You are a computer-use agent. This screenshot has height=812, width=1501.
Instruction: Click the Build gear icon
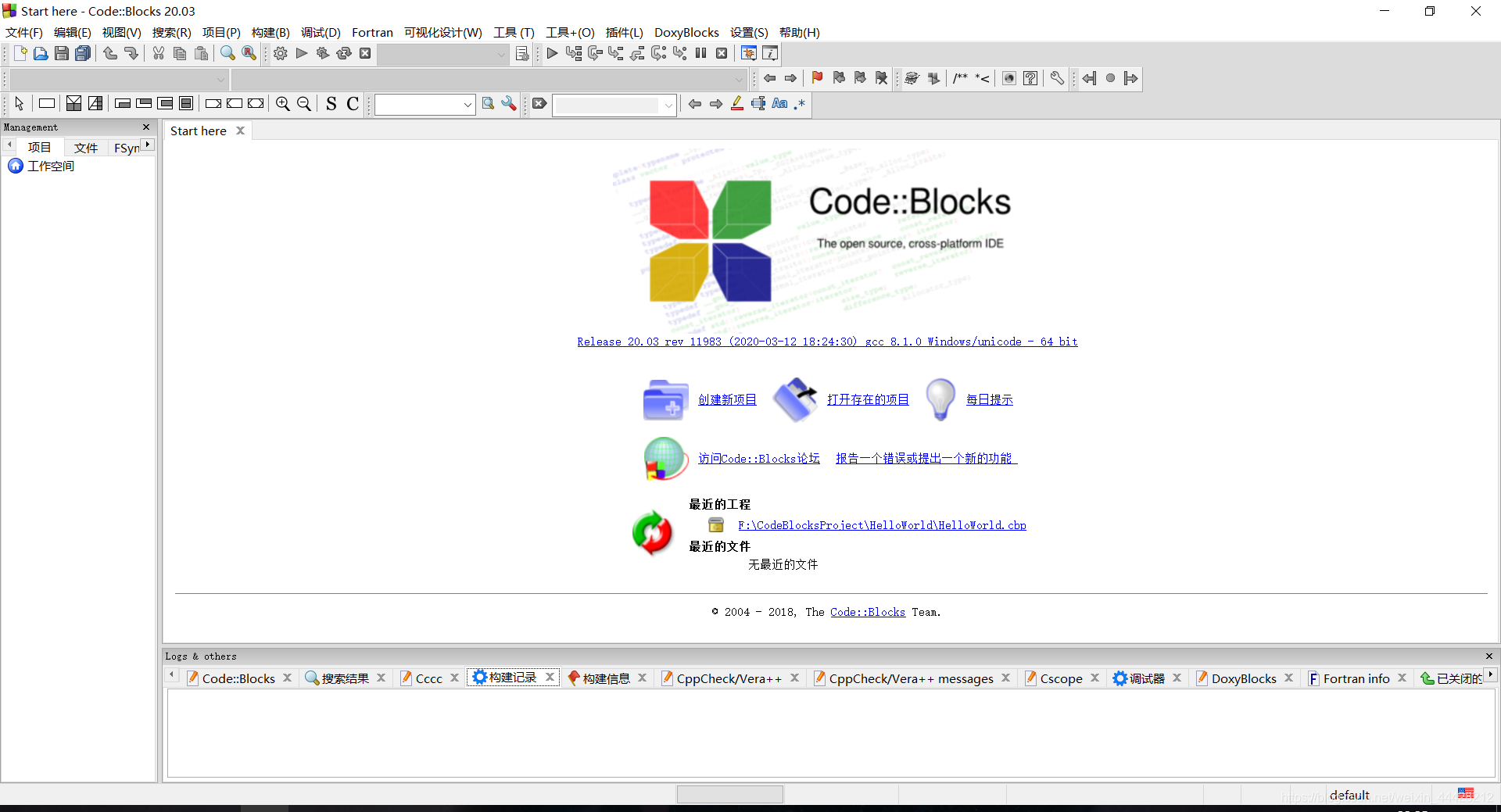(281, 53)
